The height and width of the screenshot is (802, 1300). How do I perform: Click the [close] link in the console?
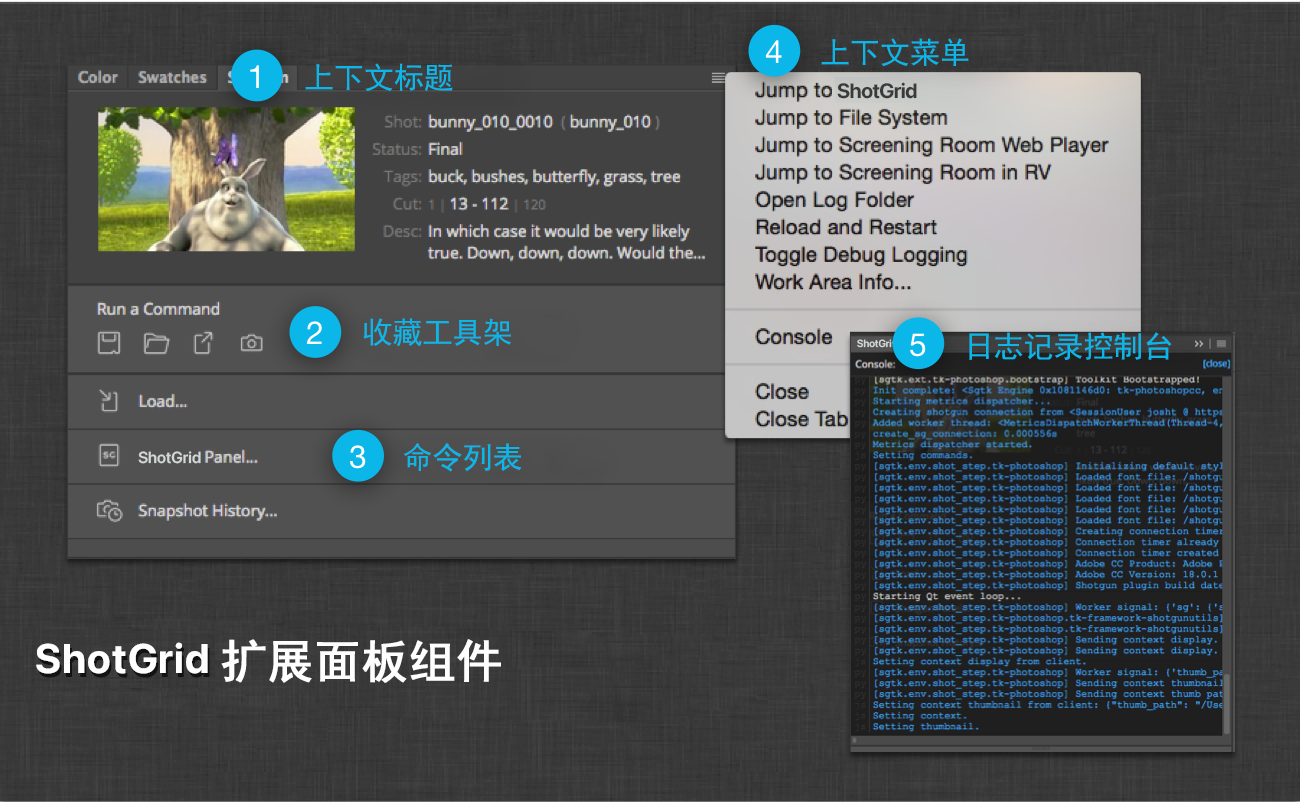pyautogui.click(x=1215, y=365)
